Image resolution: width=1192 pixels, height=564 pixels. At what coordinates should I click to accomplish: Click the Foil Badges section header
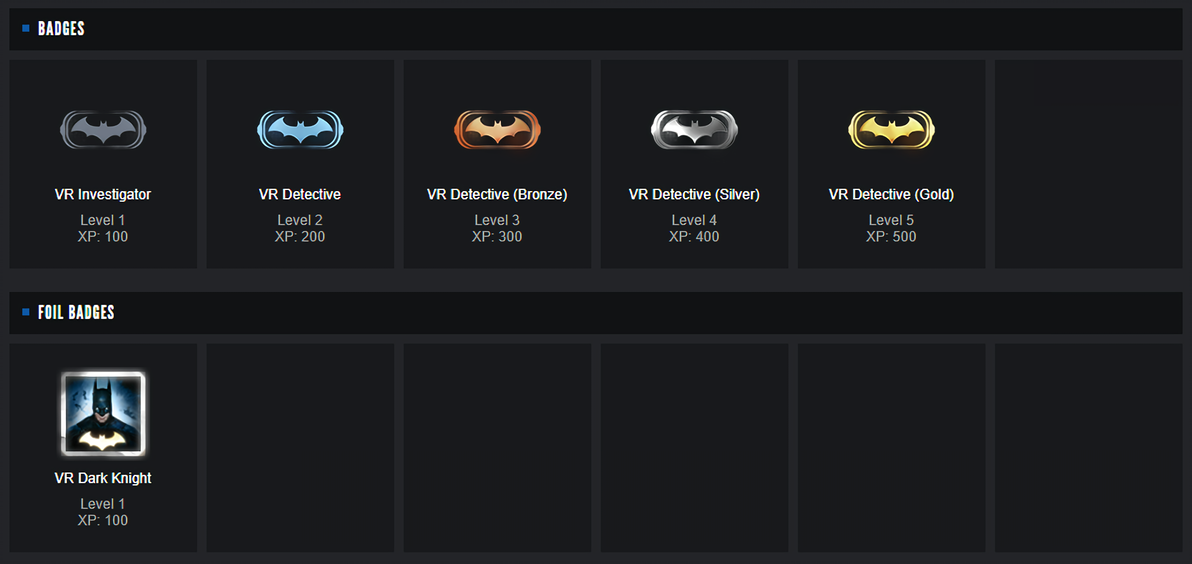click(x=76, y=313)
